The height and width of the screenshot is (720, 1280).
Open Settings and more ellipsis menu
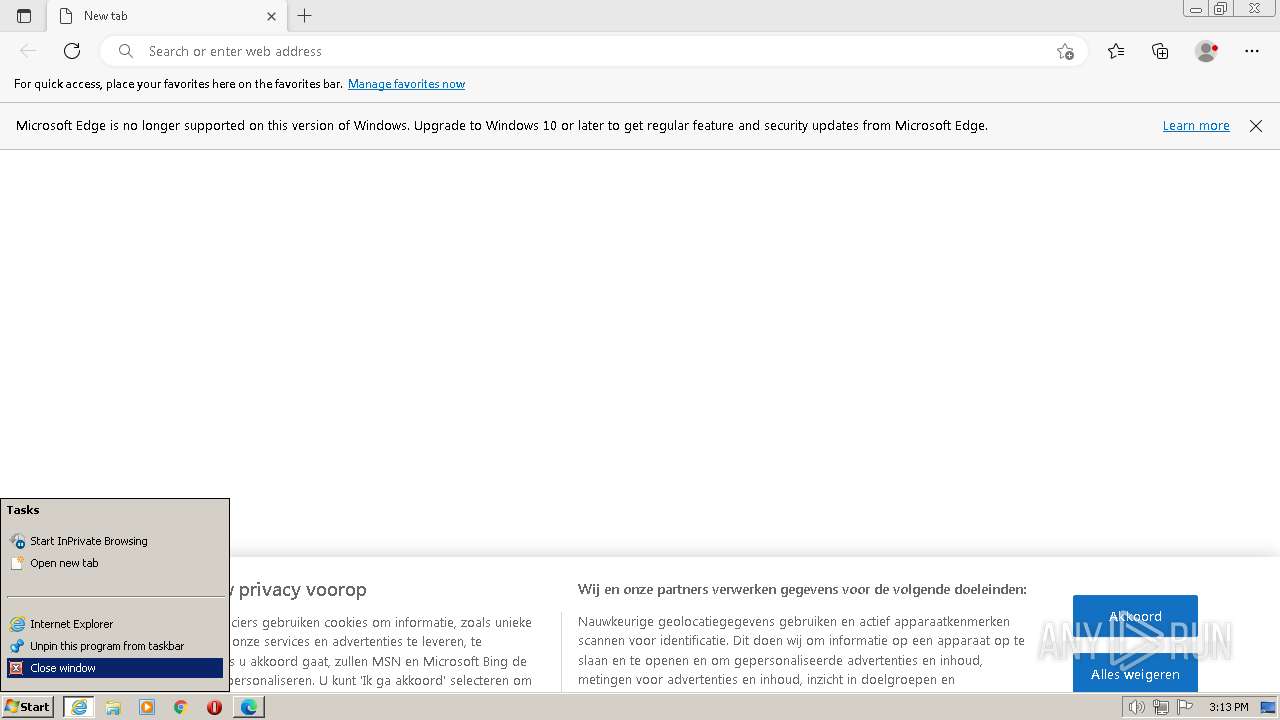point(1252,51)
